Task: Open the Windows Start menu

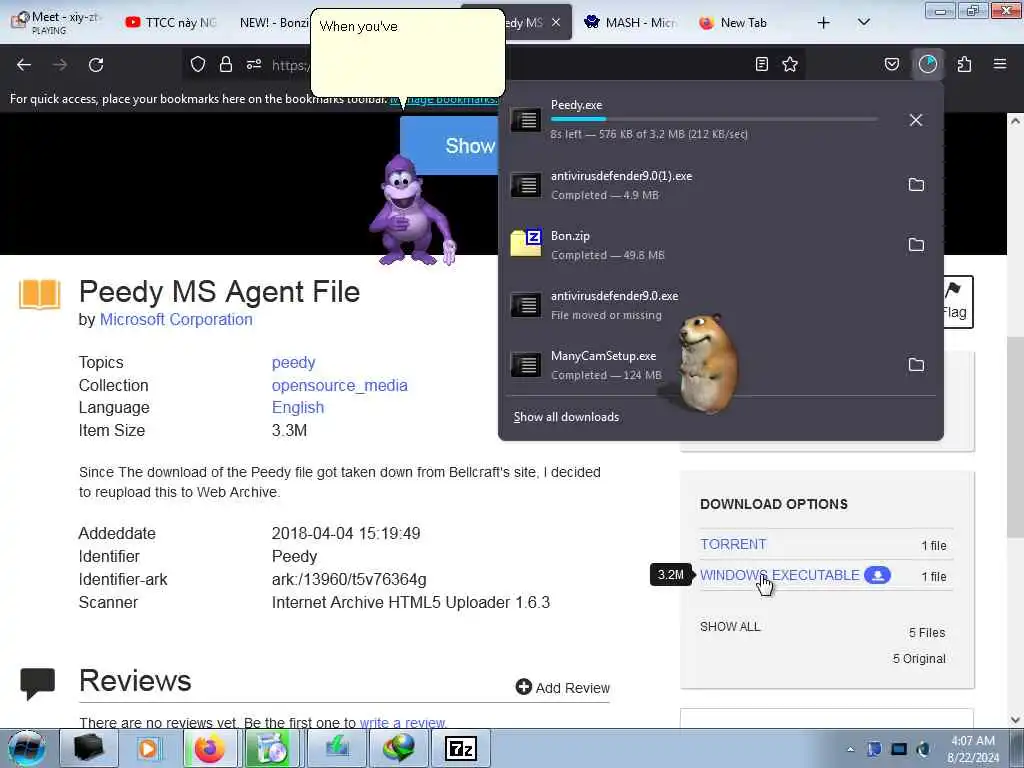Action: (x=27, y=748)
